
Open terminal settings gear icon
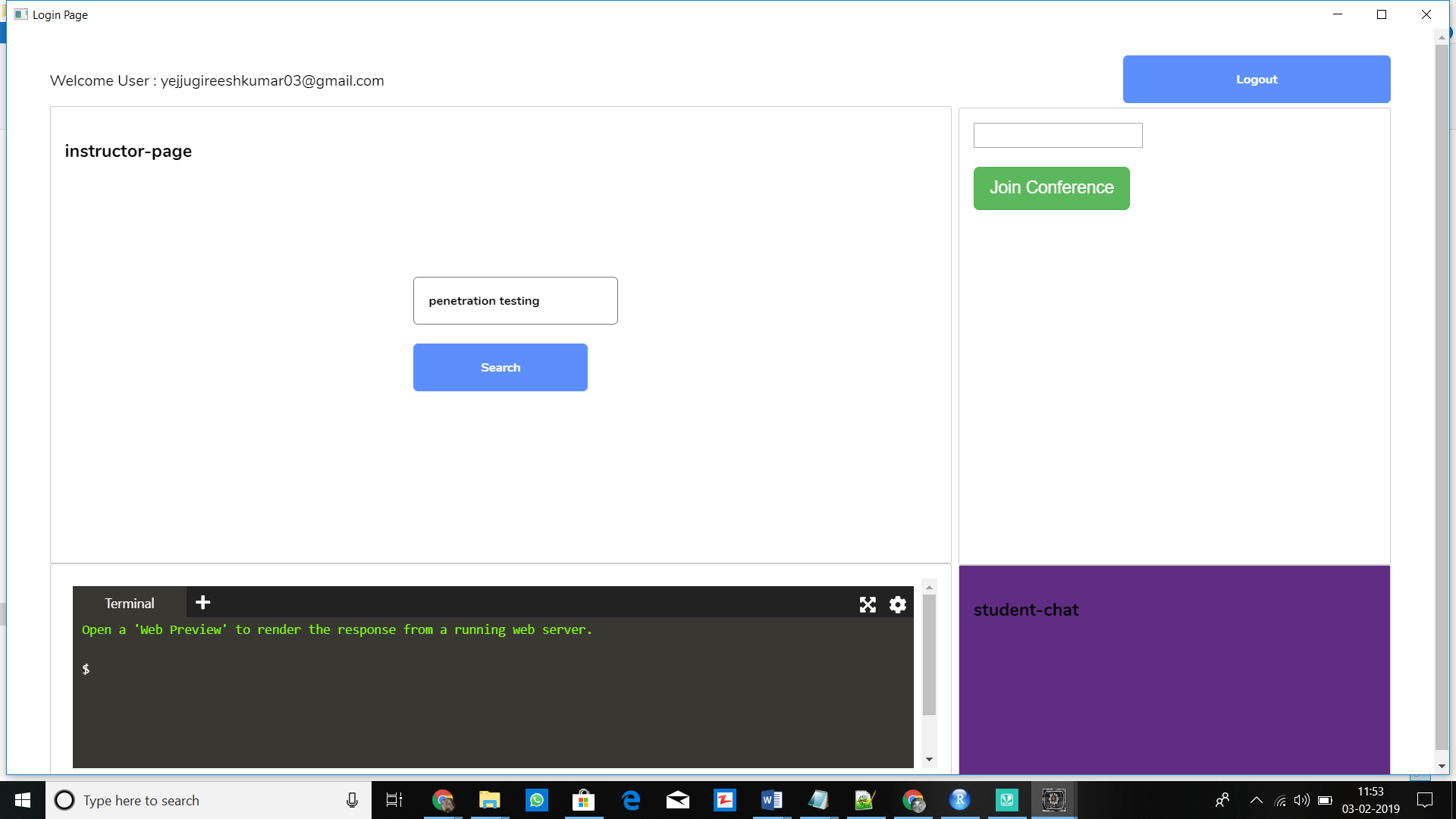898,604
